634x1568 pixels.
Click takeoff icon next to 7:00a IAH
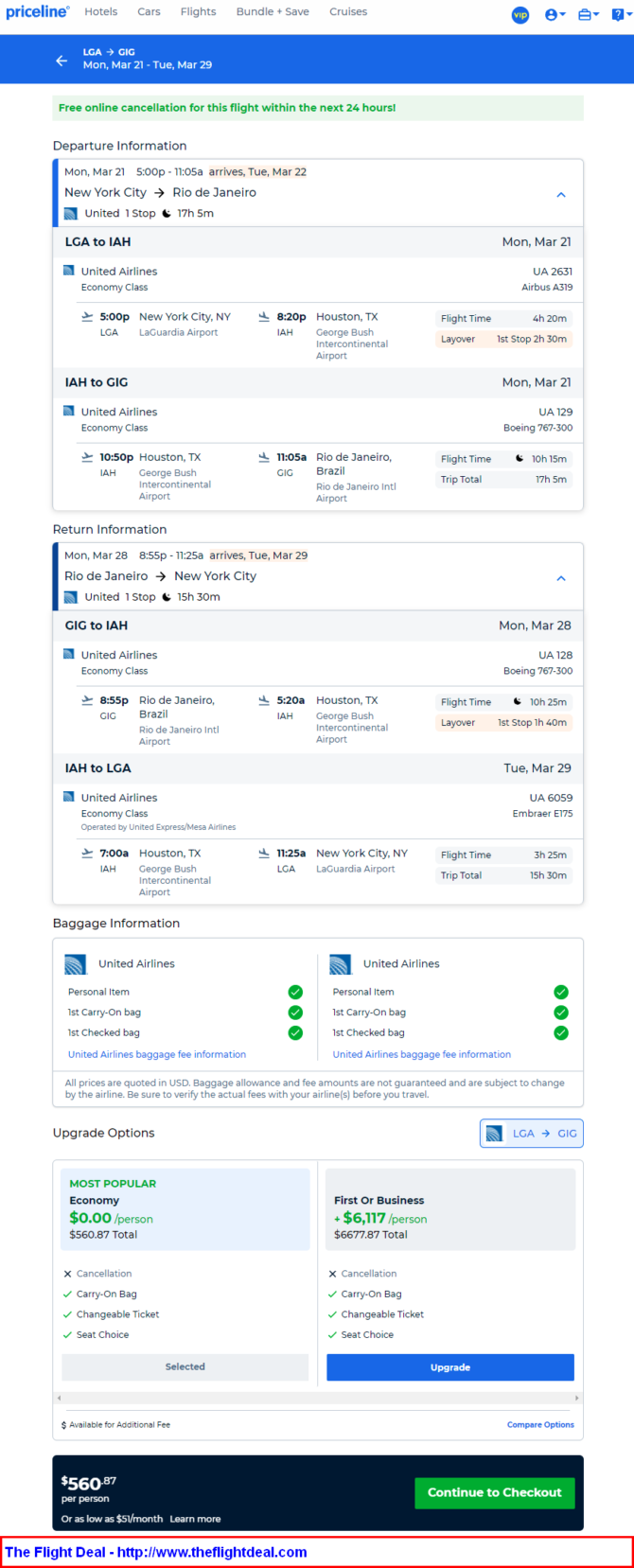(87, 853)
